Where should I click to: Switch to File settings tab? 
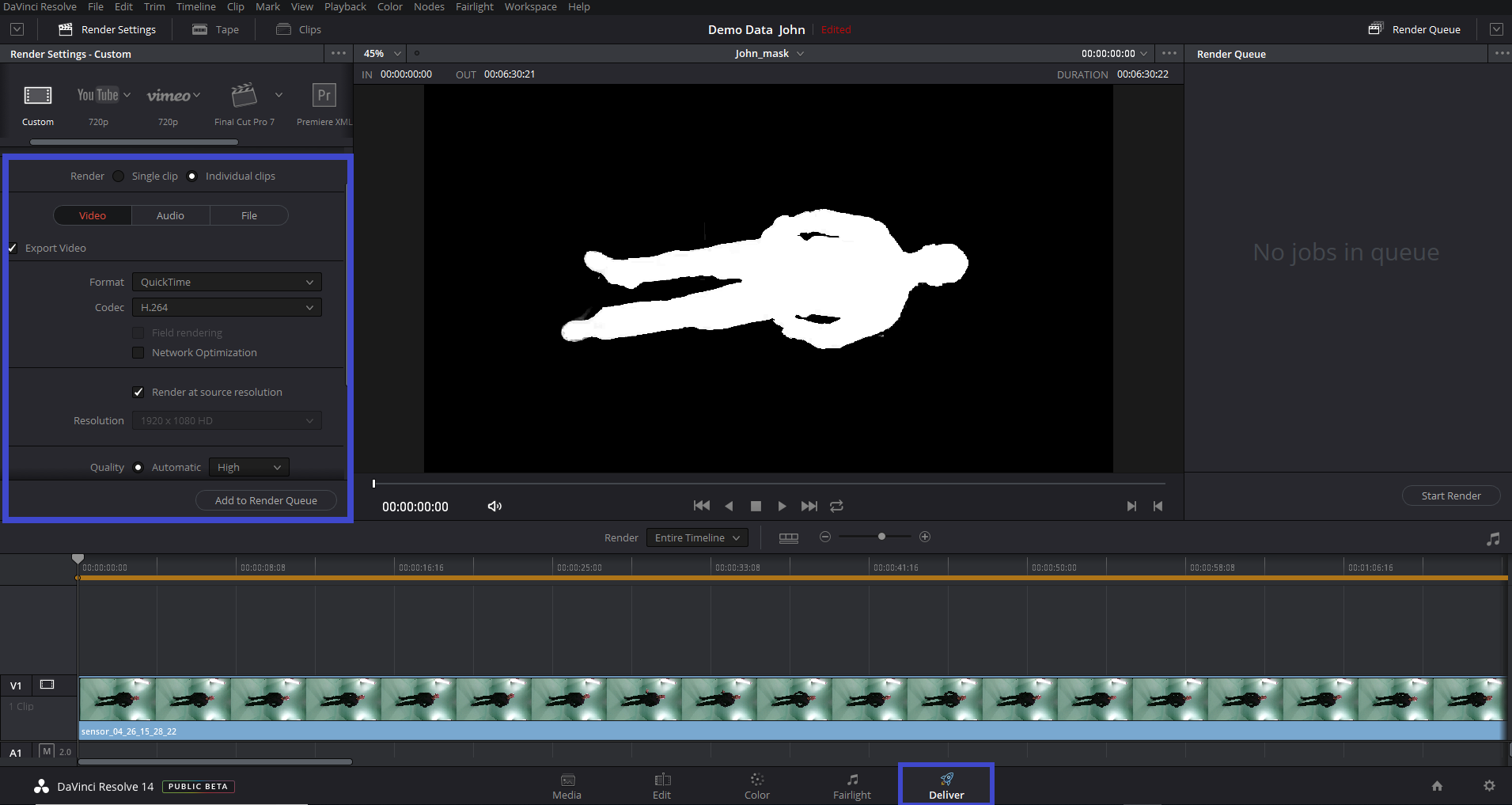(249, 215)
